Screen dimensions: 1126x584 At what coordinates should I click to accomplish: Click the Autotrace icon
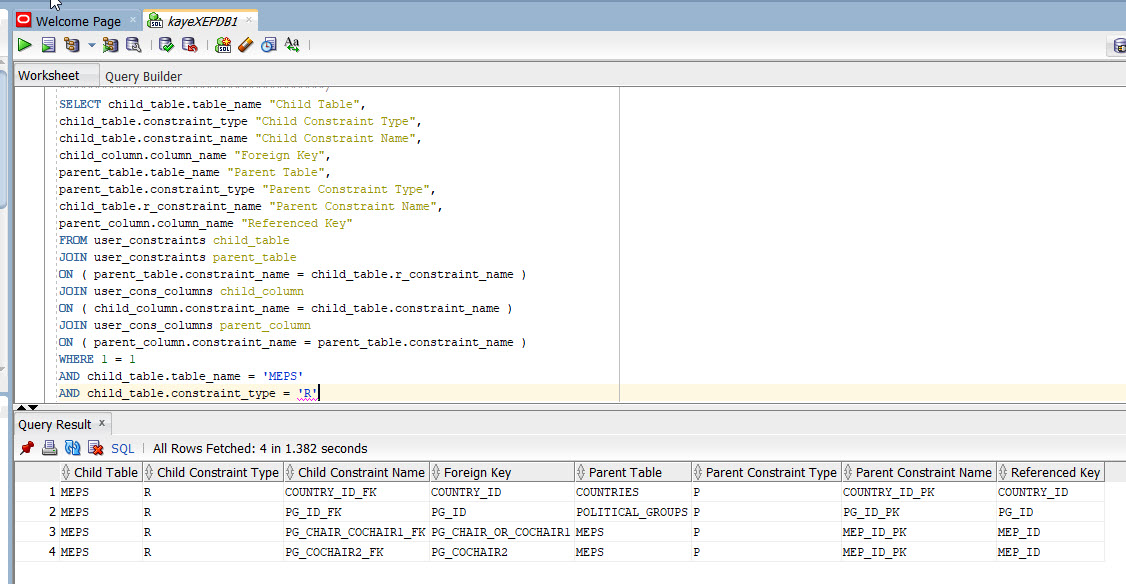coord(110,45)
